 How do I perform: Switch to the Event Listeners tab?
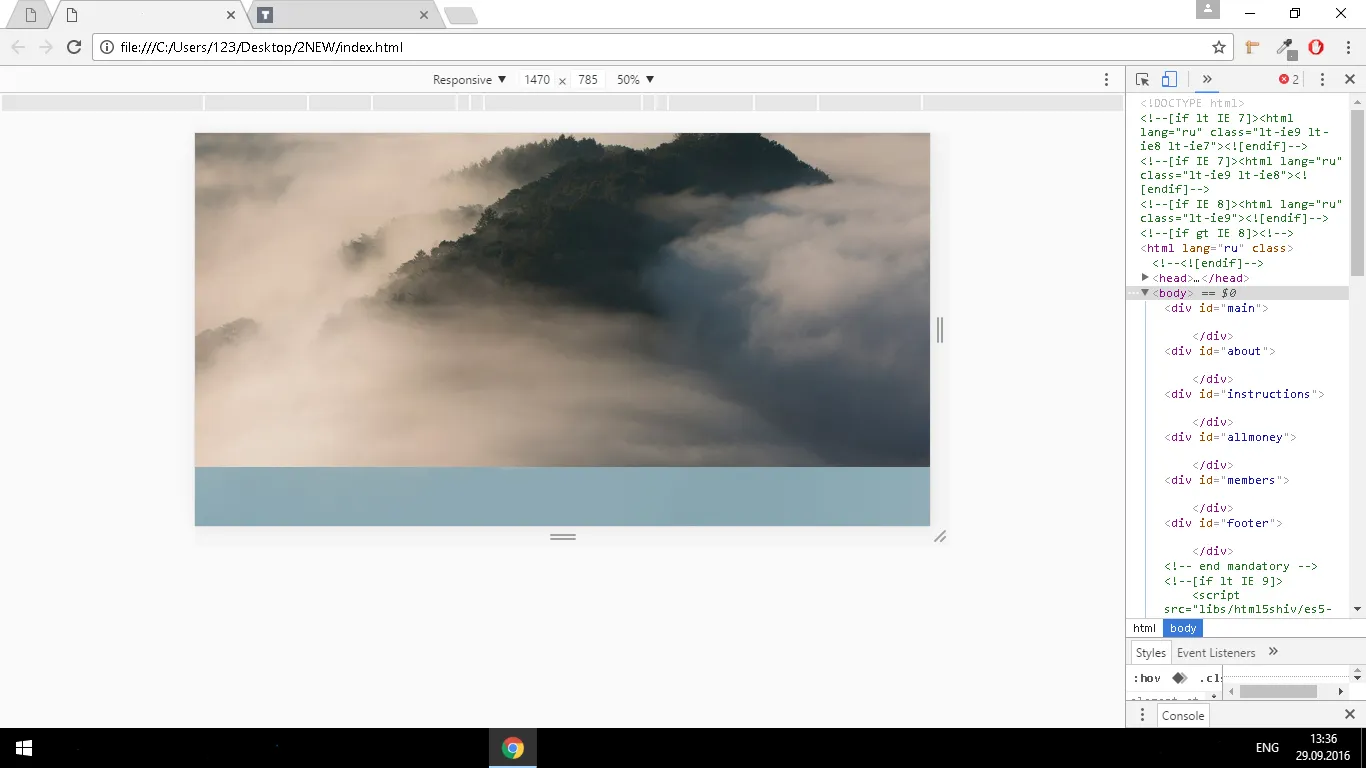(x=1216, y=653)
